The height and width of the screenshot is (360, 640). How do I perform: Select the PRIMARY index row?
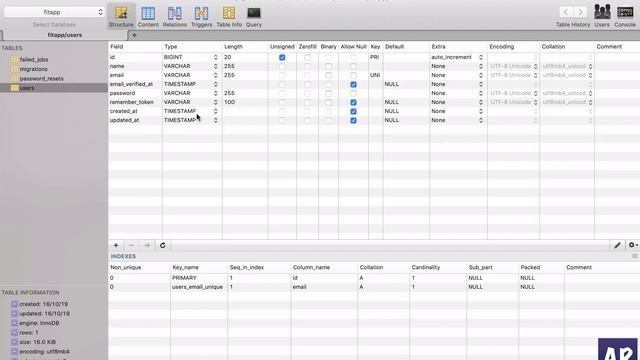click(374, 278)
